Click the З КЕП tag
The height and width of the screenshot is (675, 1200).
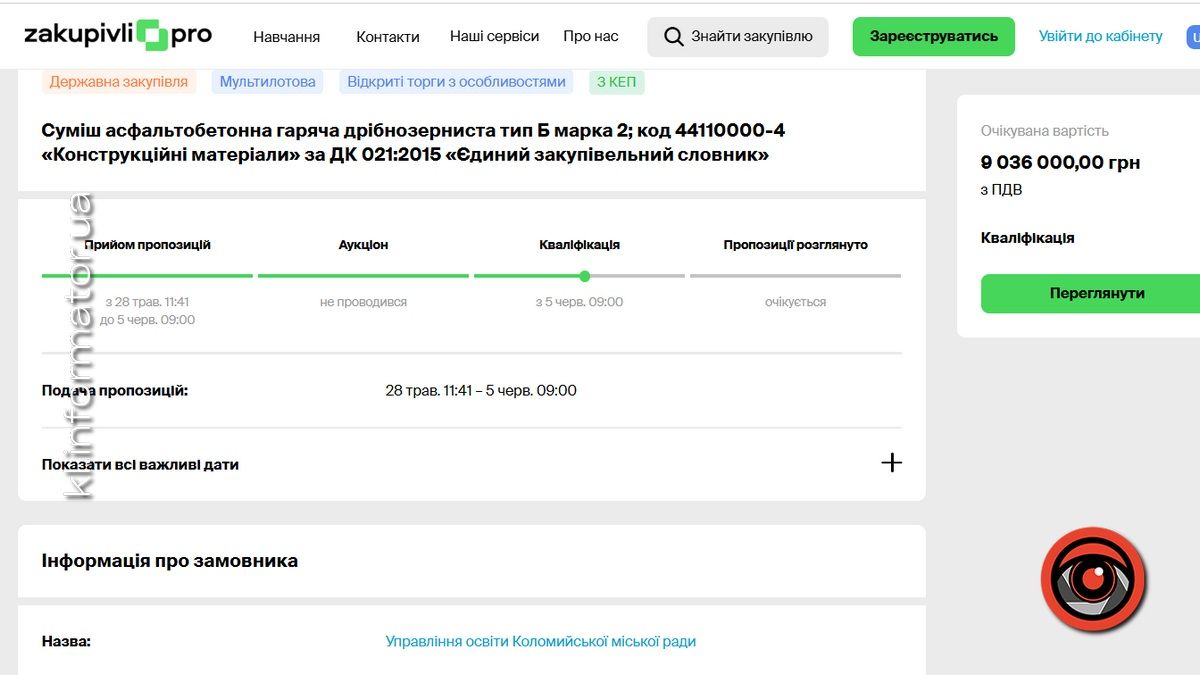616,83
